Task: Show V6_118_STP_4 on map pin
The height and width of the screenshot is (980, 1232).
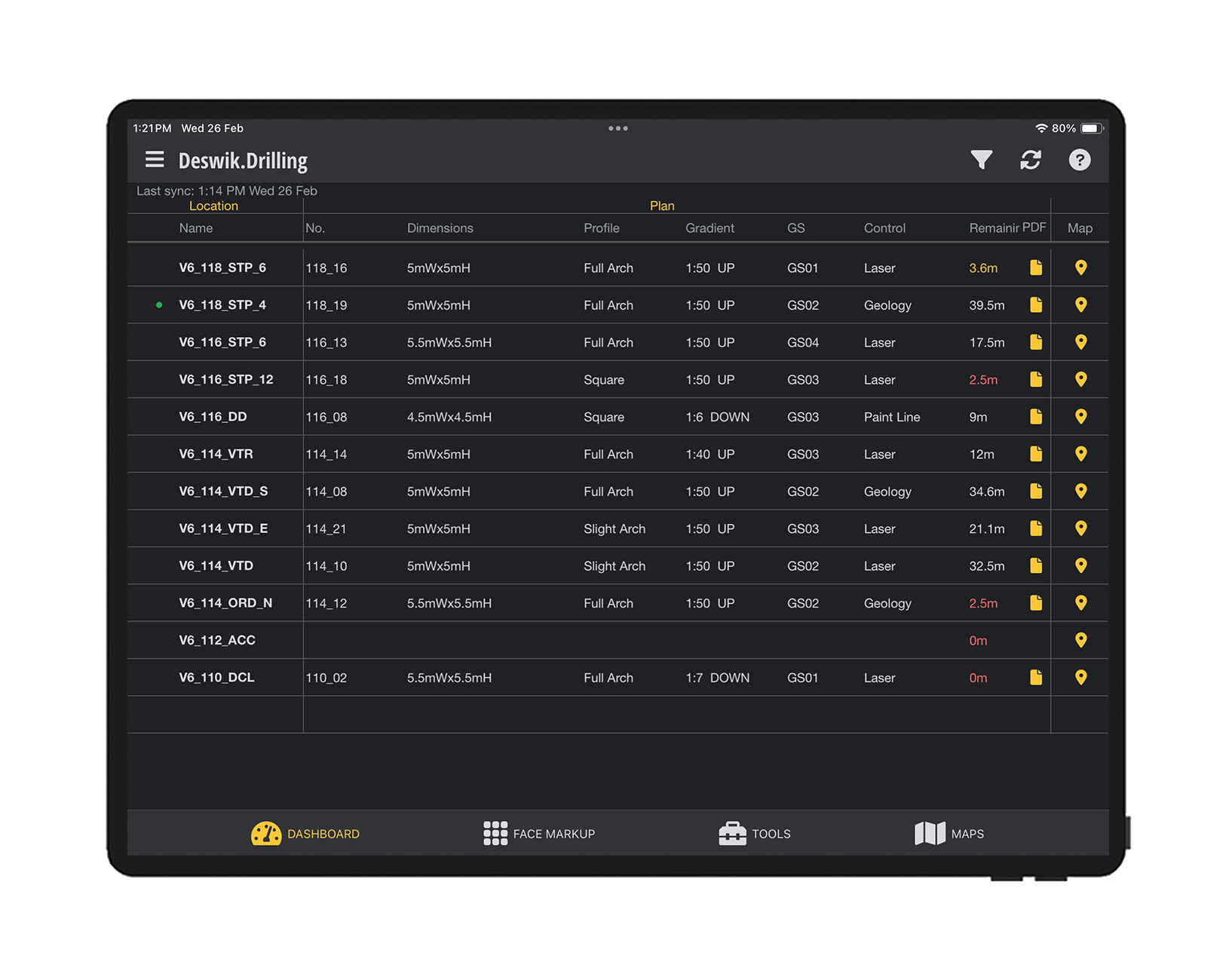Action: [1080, 305]
